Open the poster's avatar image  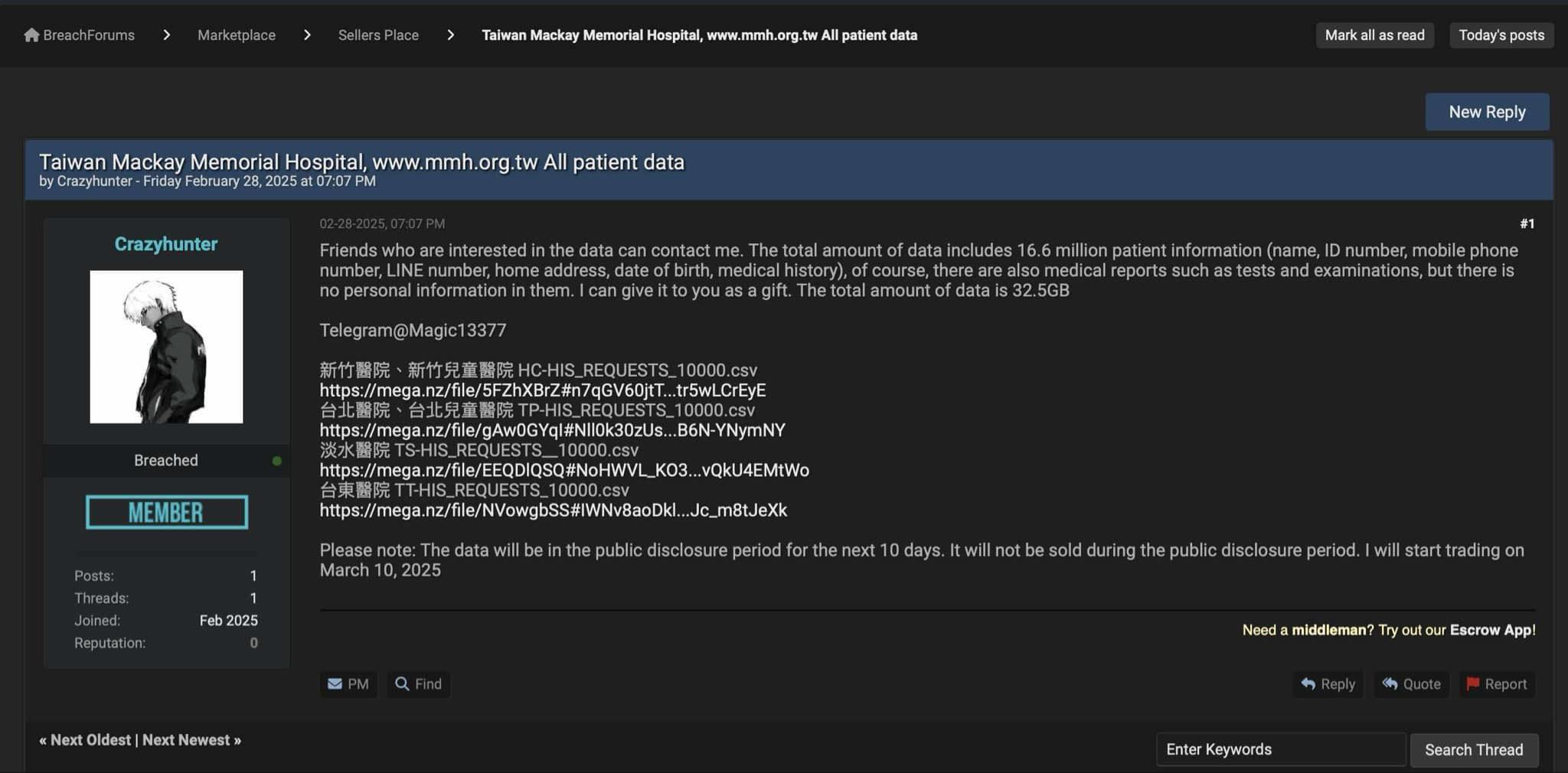click(166, 347)
